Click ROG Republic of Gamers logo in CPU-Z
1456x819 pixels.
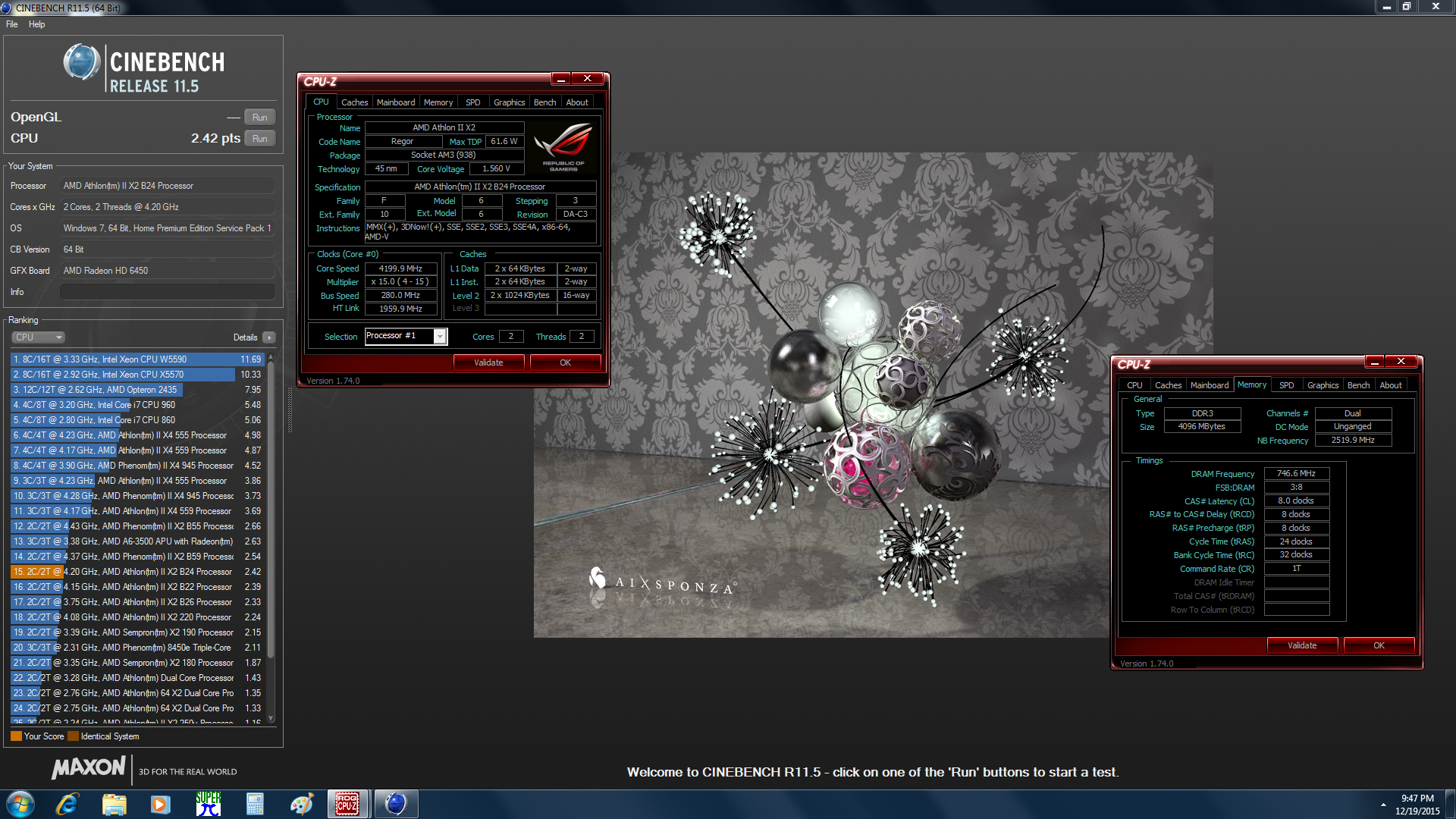(563, 148)
